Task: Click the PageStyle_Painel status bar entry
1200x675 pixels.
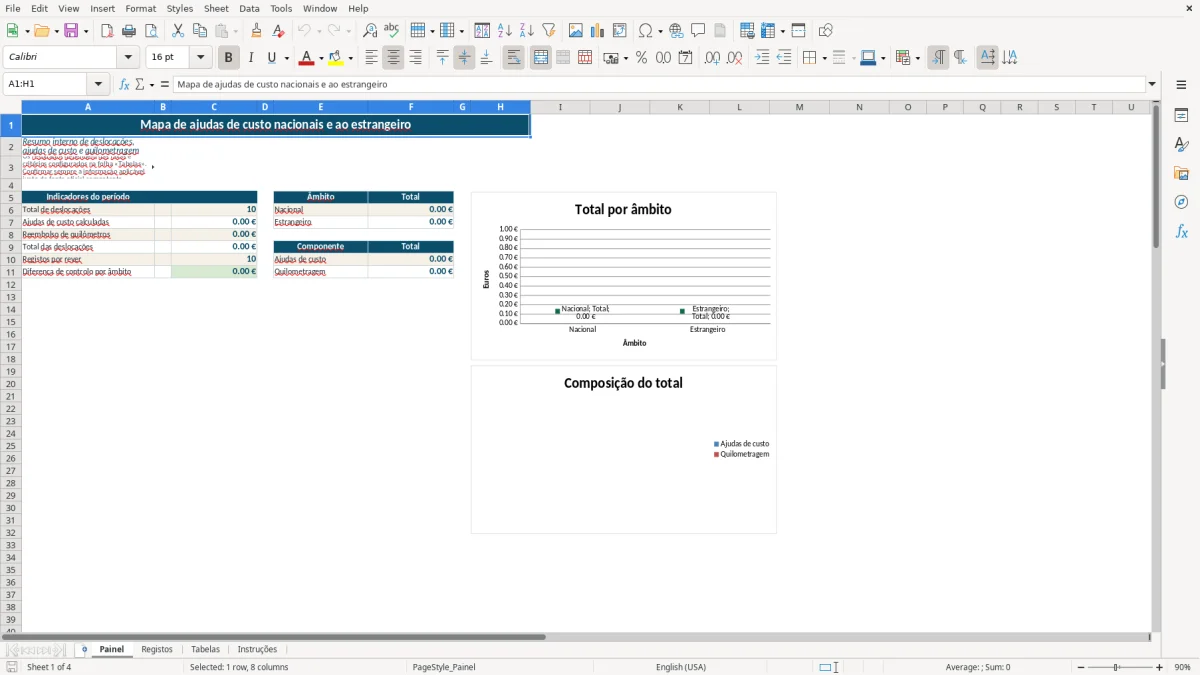Action: click(x=444, y=667)
